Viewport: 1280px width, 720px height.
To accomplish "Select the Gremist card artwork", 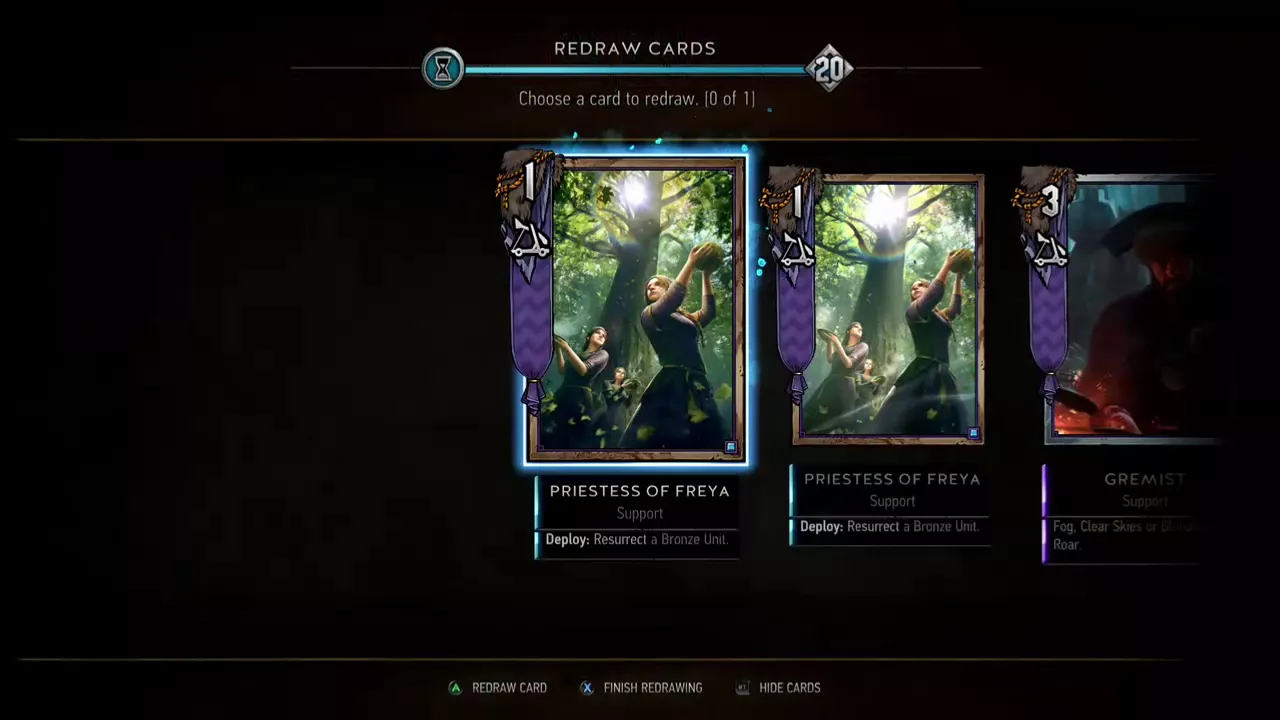I will 1130,310.
